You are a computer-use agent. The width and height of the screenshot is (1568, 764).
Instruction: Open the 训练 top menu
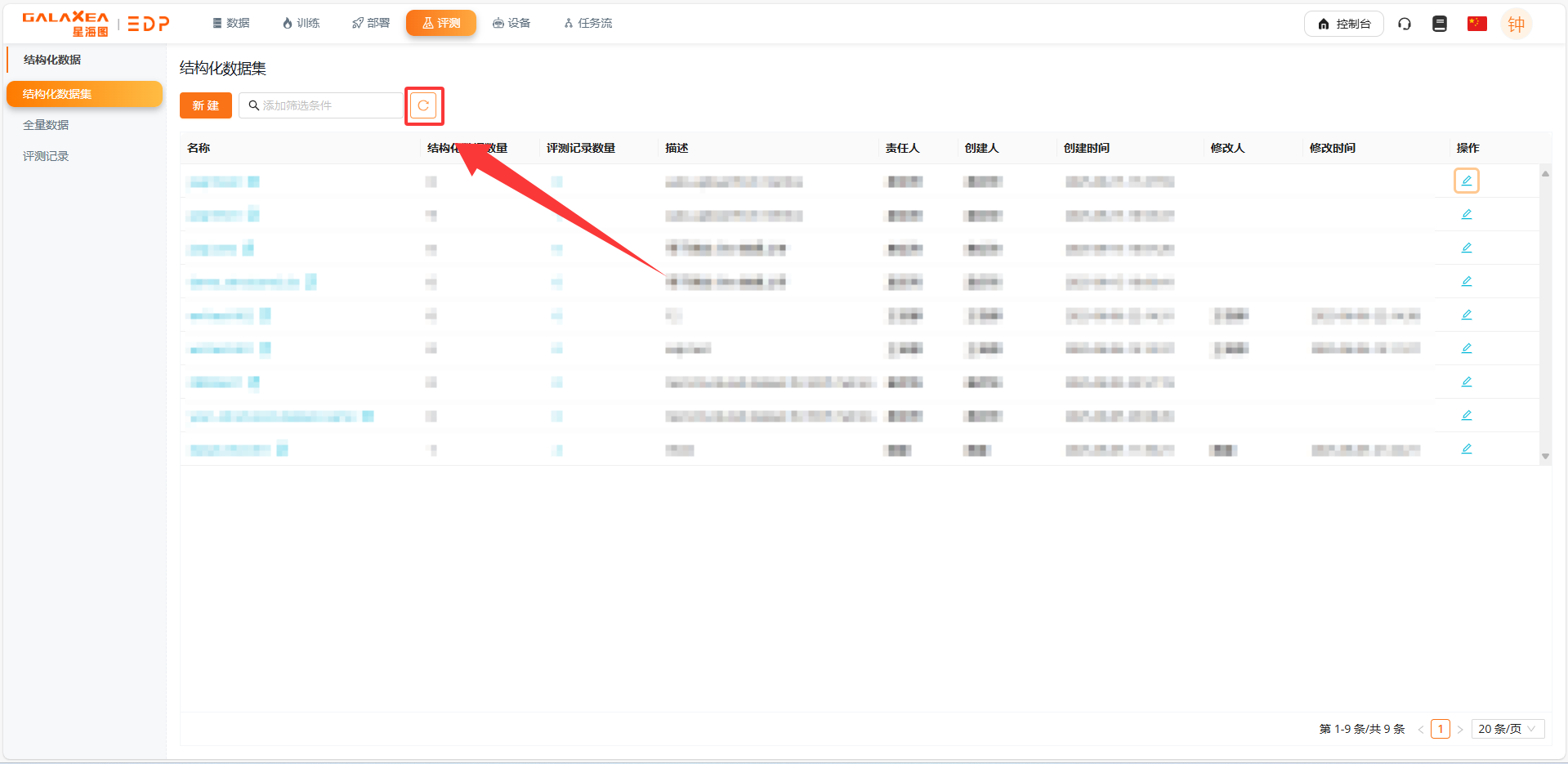[301, 23]
